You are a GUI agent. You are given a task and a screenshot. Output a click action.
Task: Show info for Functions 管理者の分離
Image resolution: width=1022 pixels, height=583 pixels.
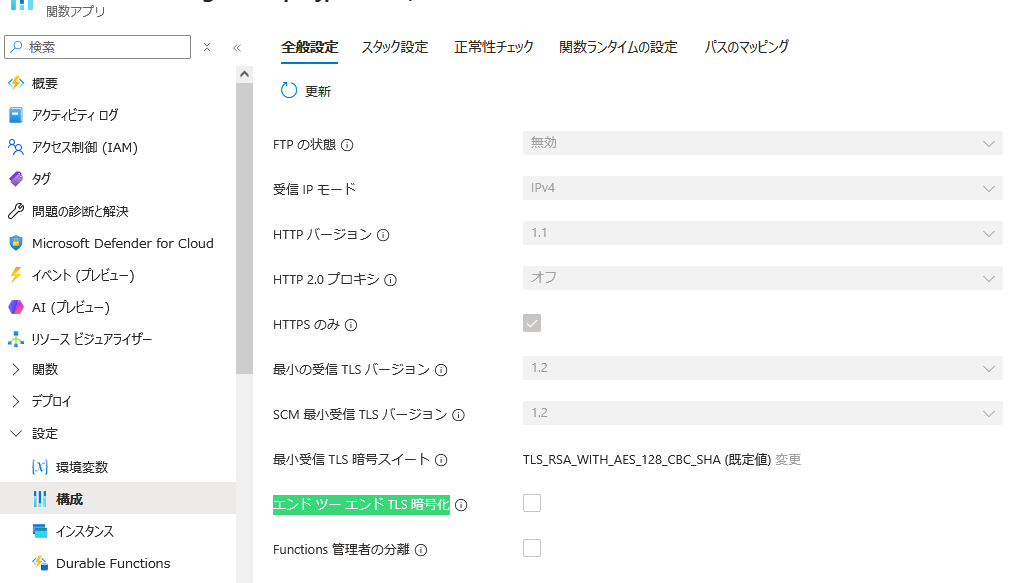(x=421, y=550)
